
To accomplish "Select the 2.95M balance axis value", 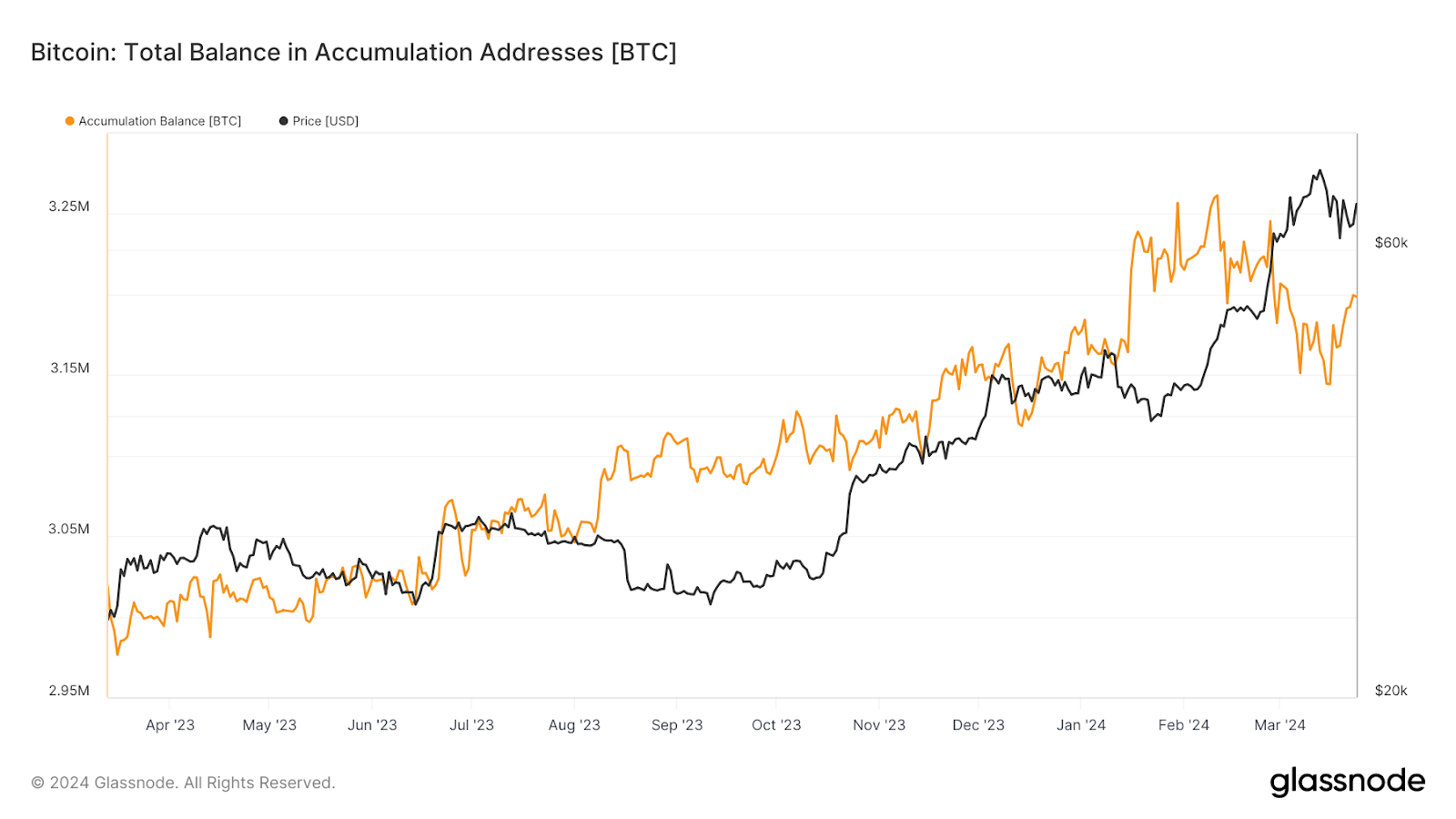I will (x=69, y=691).
